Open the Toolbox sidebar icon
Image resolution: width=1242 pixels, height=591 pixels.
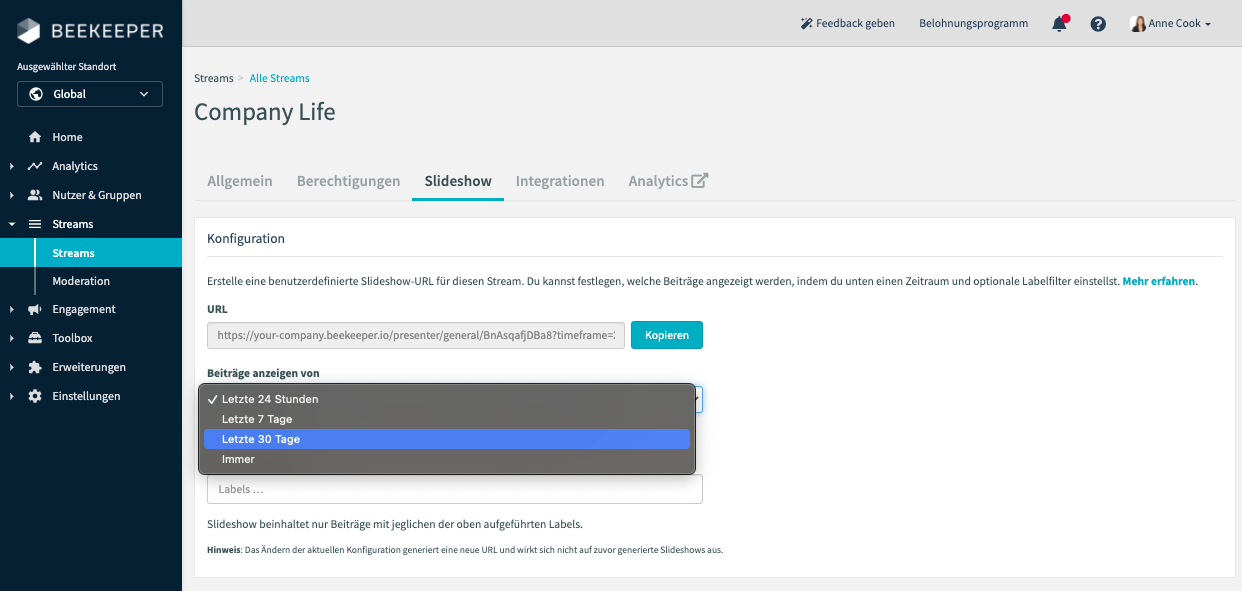pos(34,338)
